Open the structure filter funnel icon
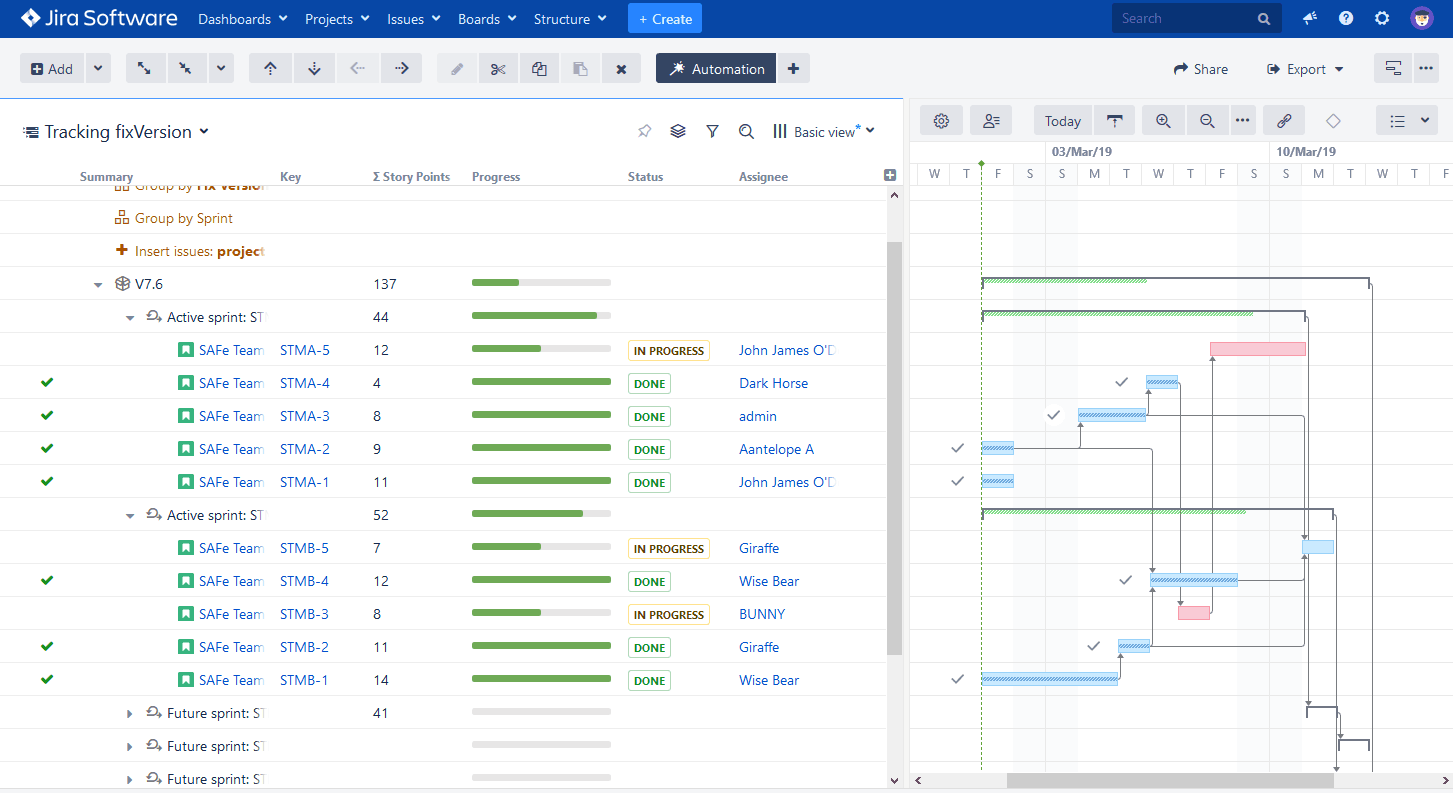 (712, 131)
